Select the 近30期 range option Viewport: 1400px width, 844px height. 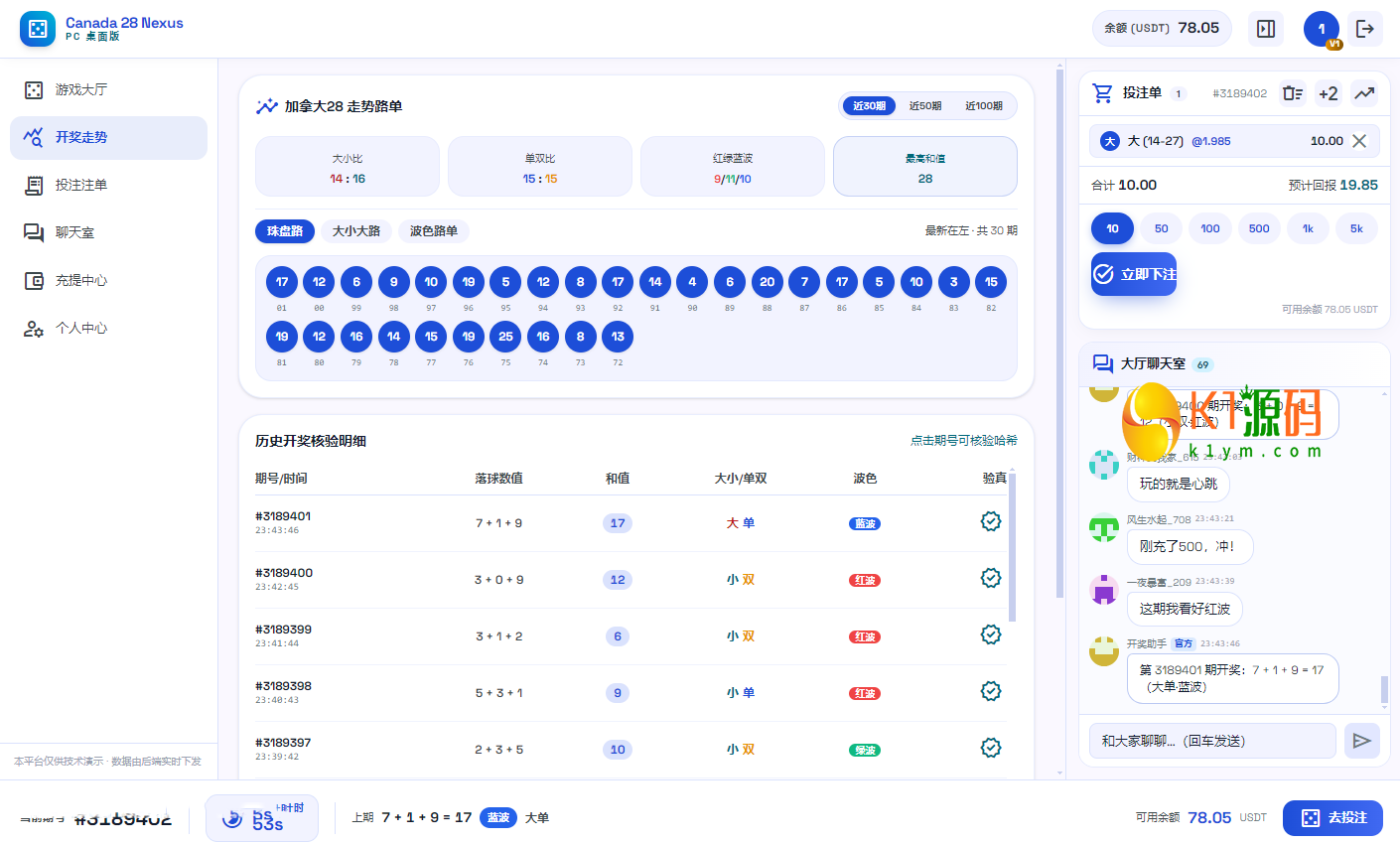point(869,105)
